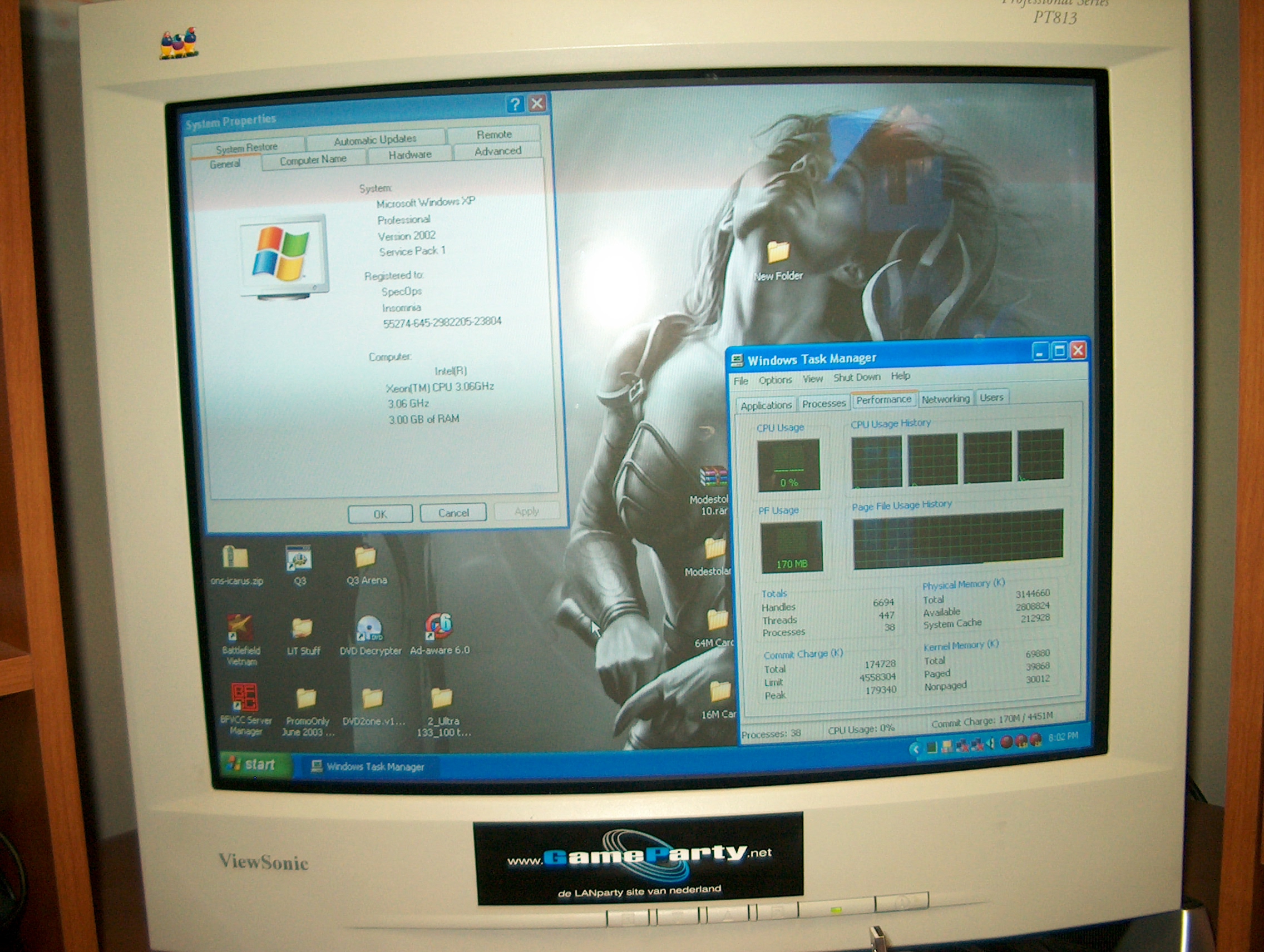Viewport: 1264px width, 952px height.
Task: Click the System Properties help question-mark button
Action: pyautogui.click(x=515, y=105)
